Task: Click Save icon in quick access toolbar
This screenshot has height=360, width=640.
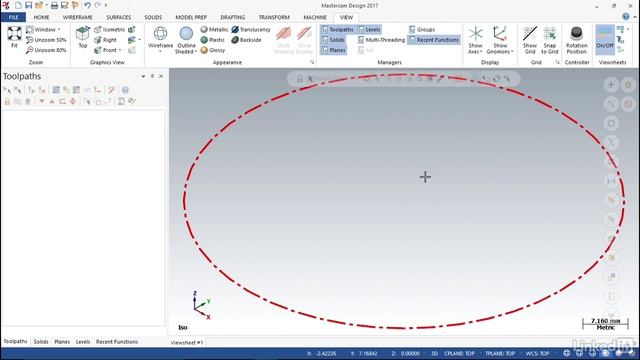Action: (x=29, y=5)
